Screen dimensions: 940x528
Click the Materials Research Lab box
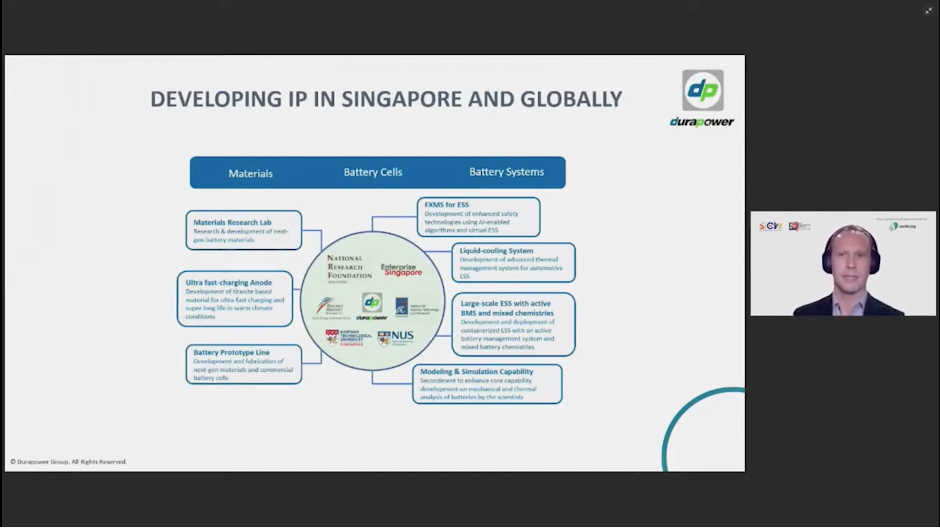click(243, 230)
